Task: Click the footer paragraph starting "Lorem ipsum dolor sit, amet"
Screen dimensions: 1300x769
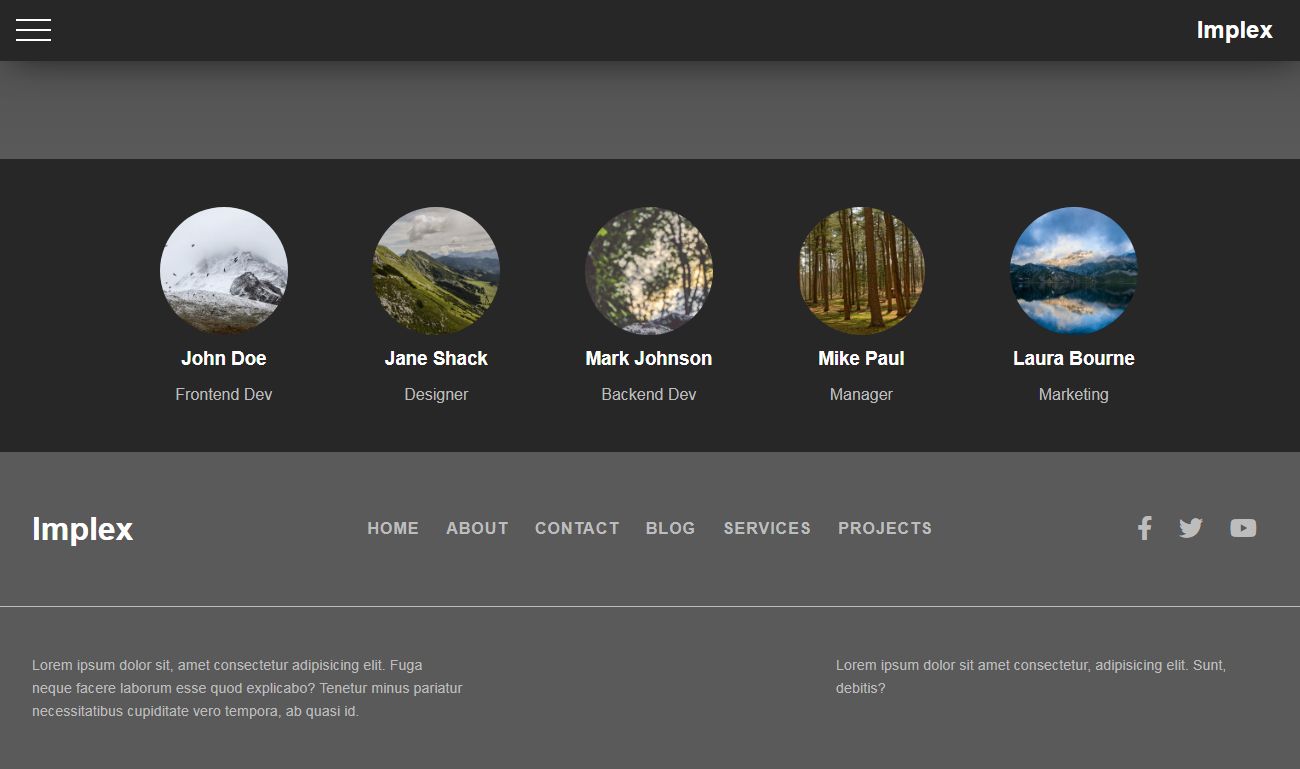Action: click(x=248, y=688)
